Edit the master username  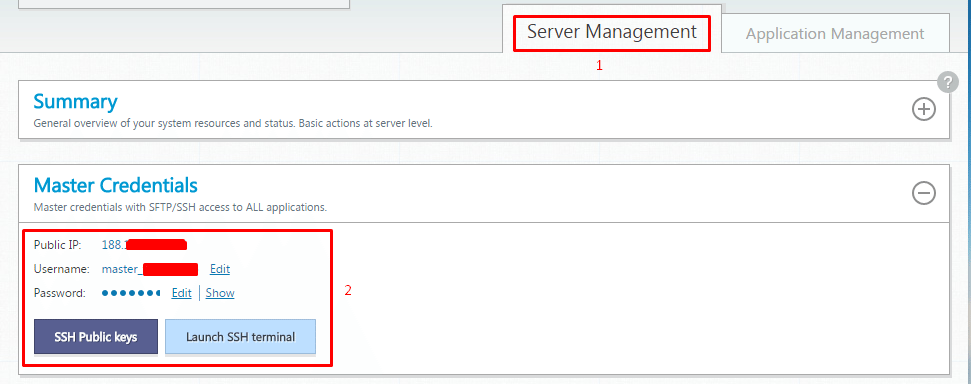click(220, 269)
